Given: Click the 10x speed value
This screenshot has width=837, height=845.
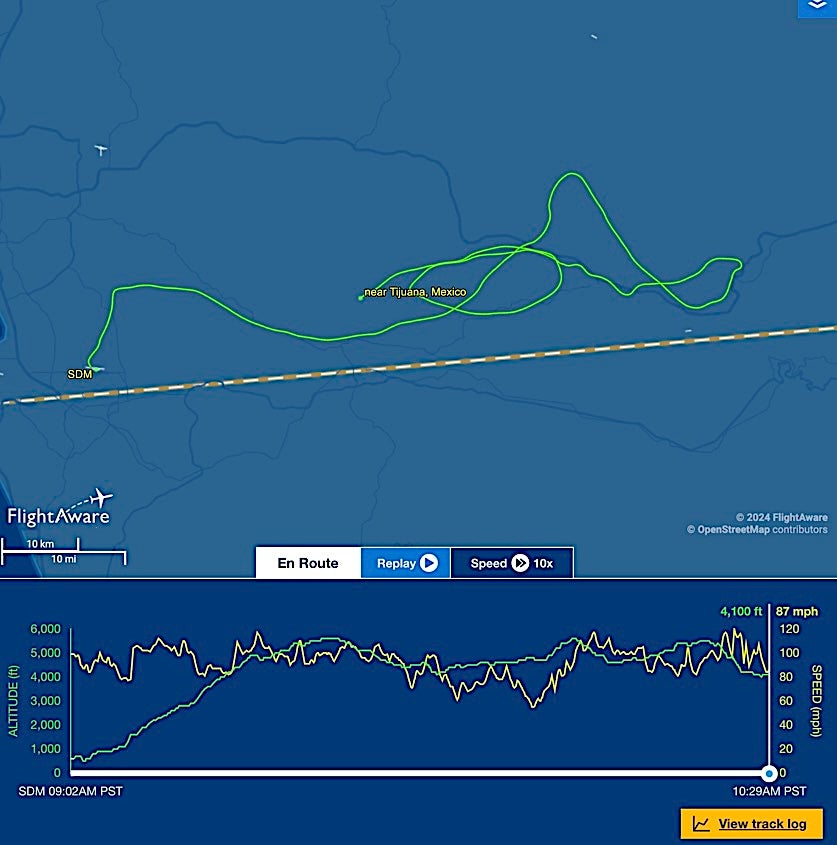Looking at the screenshot, I should coord(543,563).
